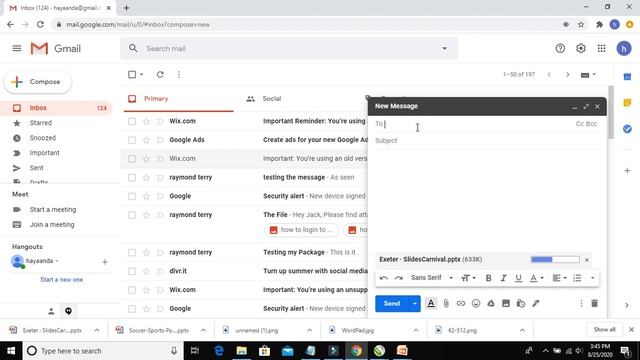
Task: Toggle formatting options in the compose toolbar
Action: [x=431, y=303]
